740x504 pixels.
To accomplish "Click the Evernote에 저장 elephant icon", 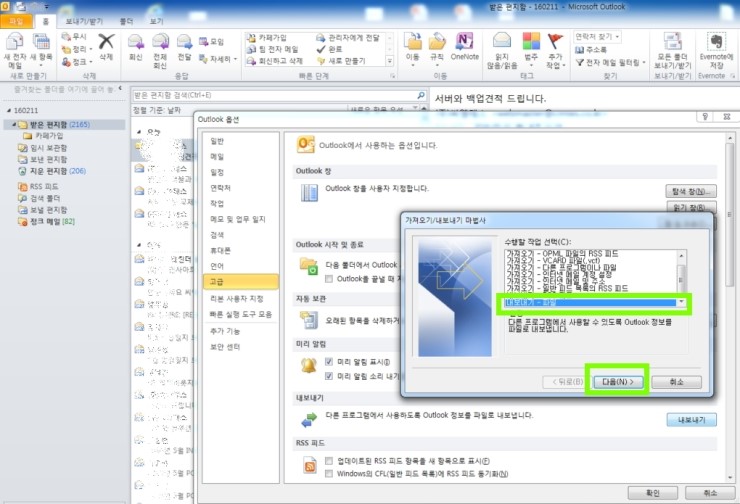I will click(x=717, y=42).
